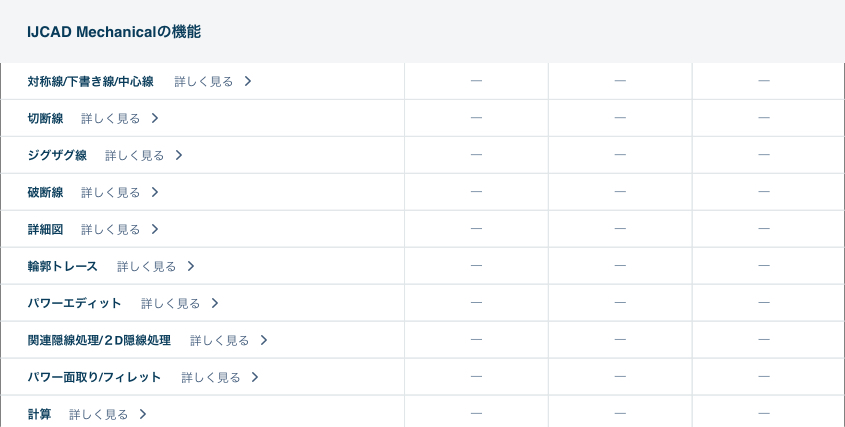Click the IJCAD Mechanicalの機能 section header
Viewport: 845px width, 427px height.
coord(114,32)
